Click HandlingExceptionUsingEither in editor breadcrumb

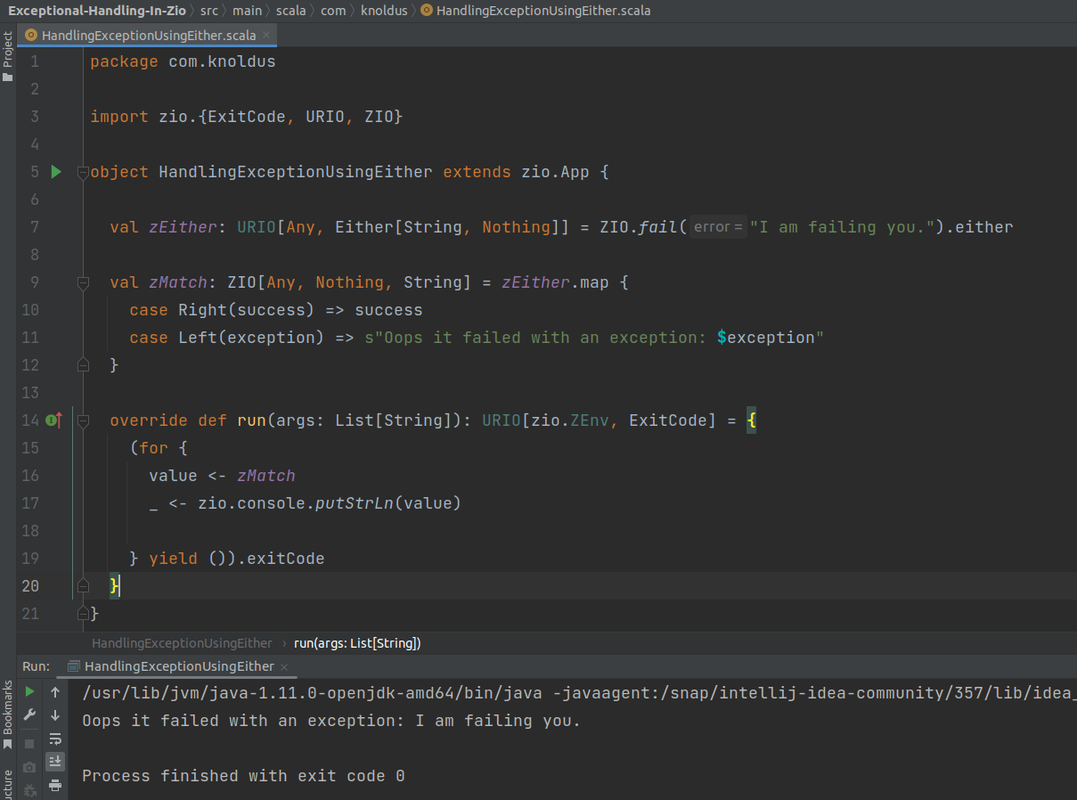(182, 643)
